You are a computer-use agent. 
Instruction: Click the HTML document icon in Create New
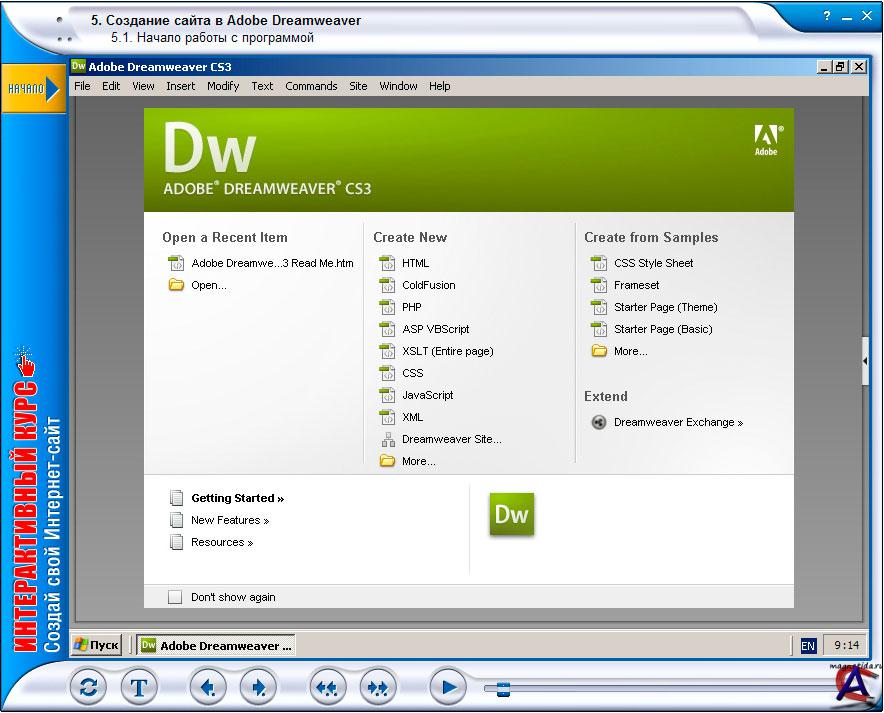pos(387,263)
